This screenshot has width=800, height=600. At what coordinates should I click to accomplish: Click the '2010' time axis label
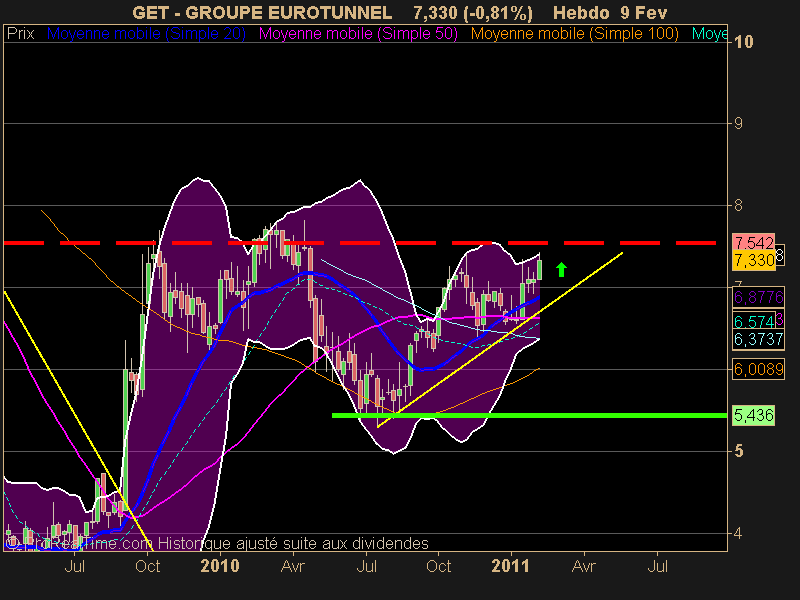click(220, 566)
